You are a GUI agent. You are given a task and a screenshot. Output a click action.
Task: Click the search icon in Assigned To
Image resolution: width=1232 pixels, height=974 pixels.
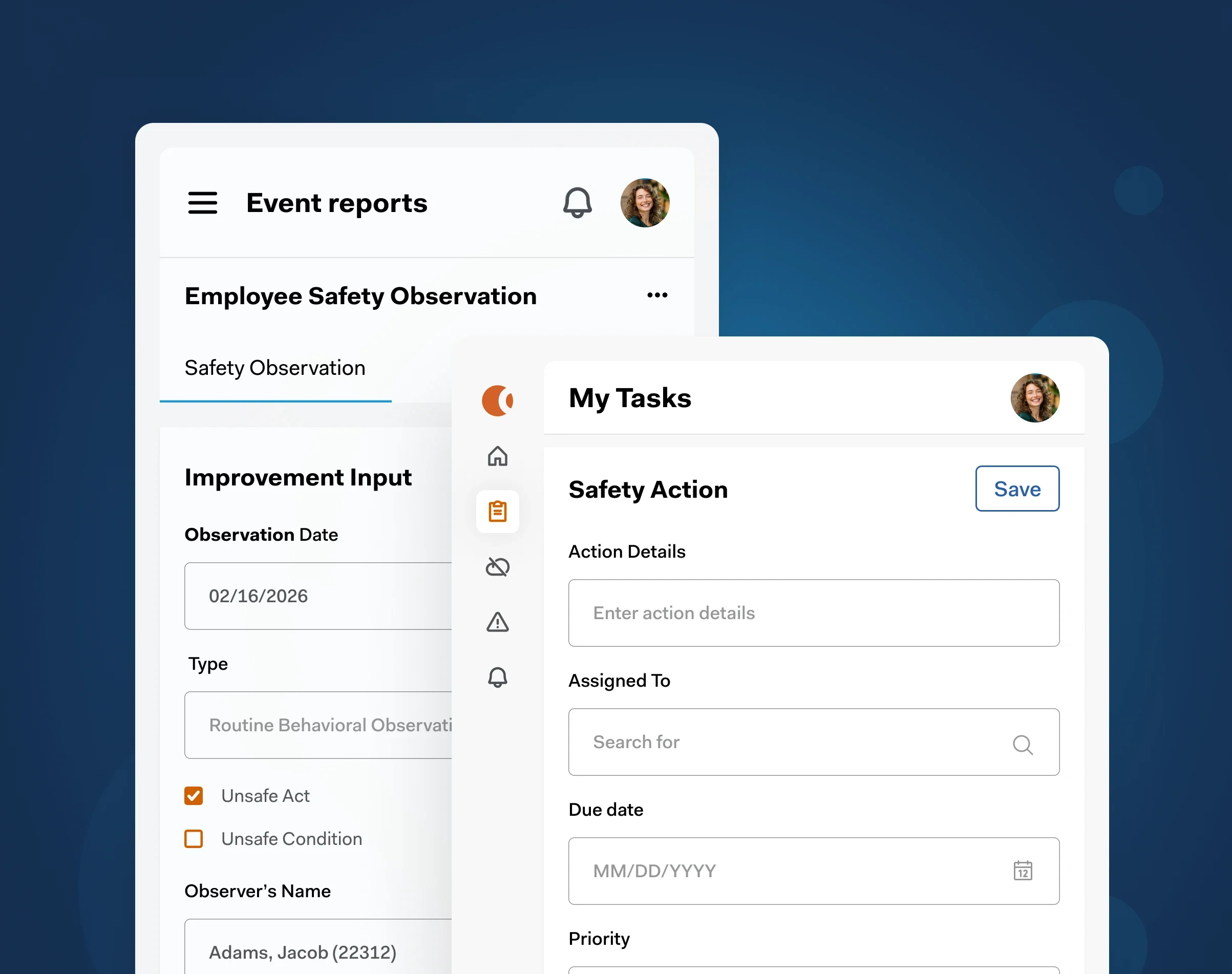coord(1023,744)
